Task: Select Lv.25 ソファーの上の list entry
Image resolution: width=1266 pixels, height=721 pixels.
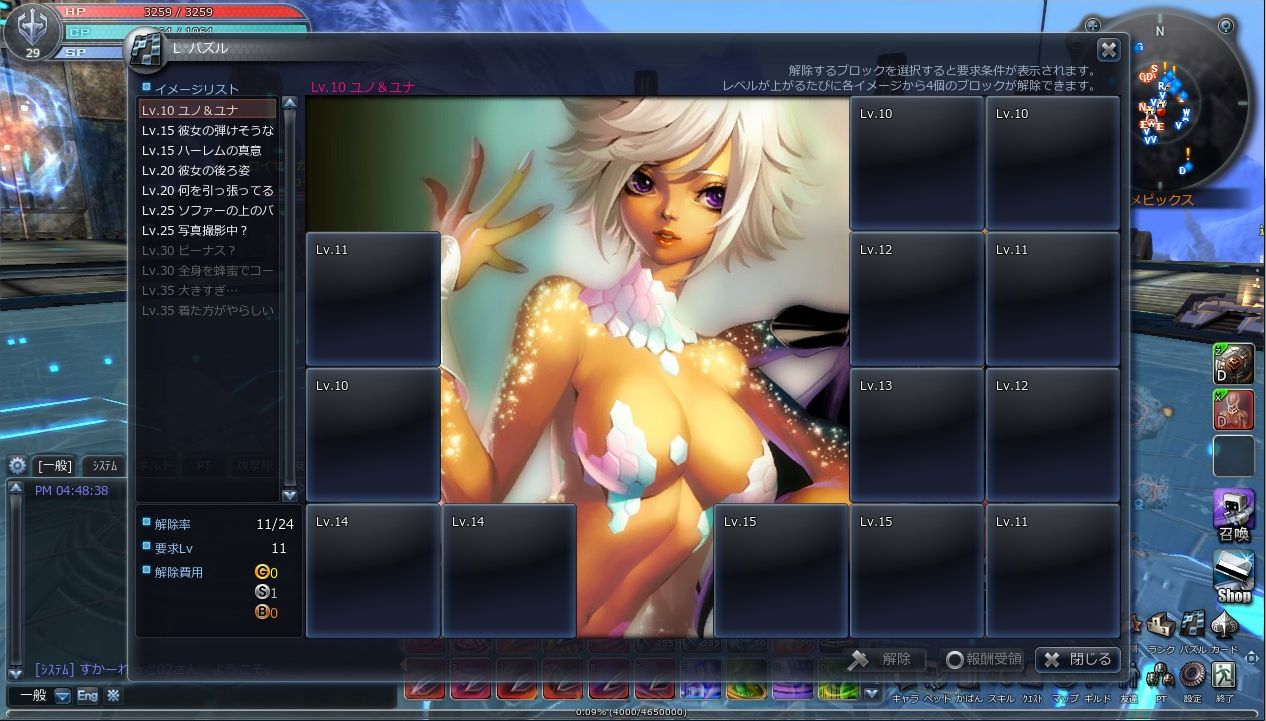Action: click(x=208, y=210)
